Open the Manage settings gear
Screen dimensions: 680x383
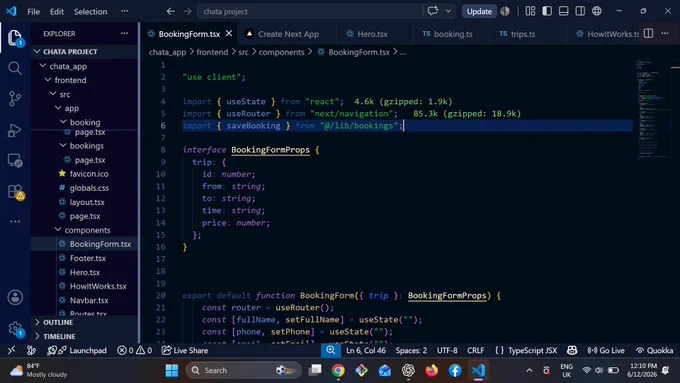coord(15,328)
